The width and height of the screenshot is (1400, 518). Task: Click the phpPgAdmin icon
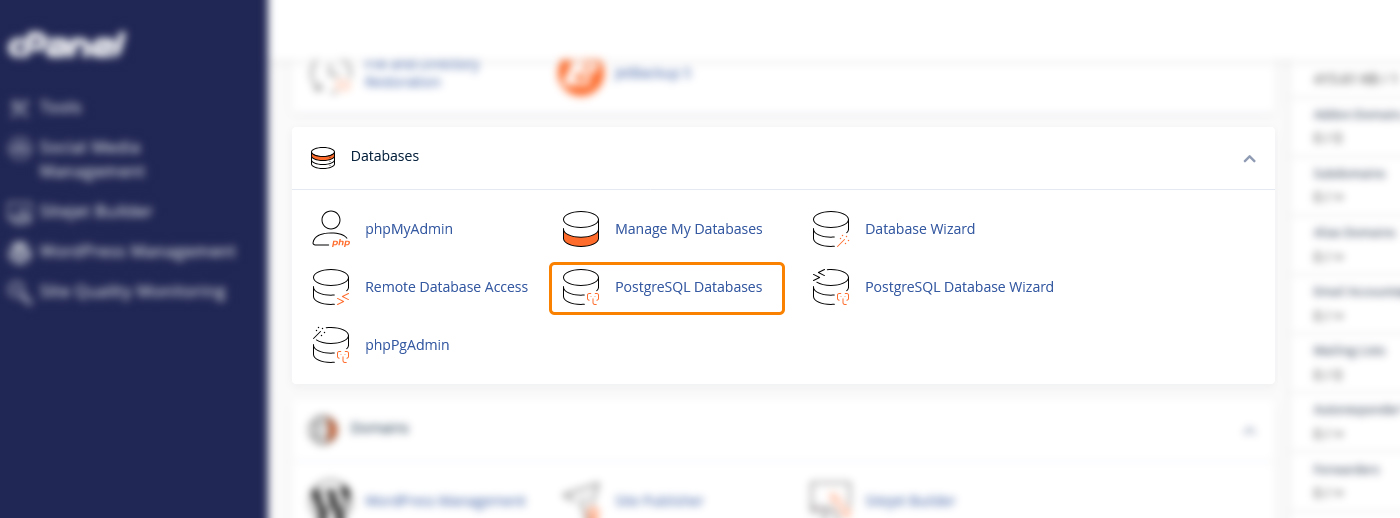[x=330, y=345]
